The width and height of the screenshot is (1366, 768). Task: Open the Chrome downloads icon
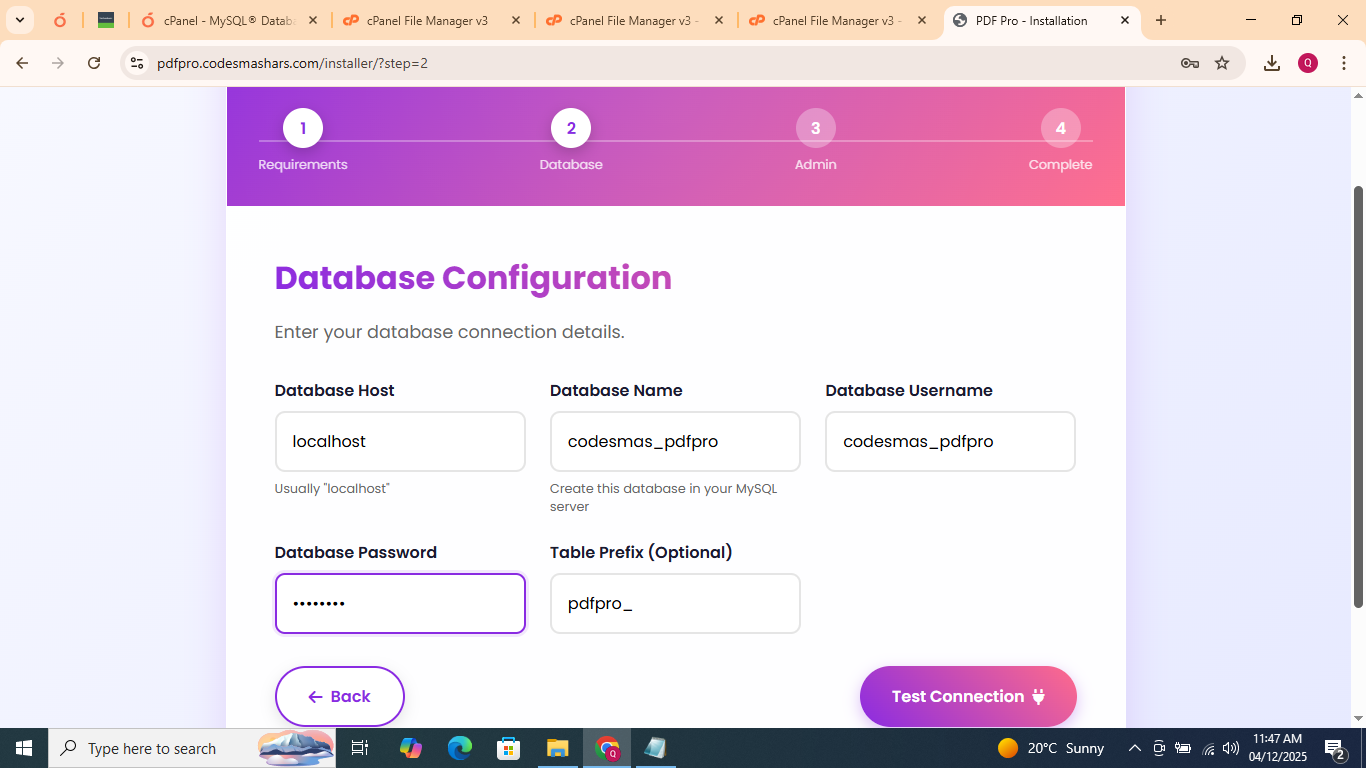tap(1272, 62)
